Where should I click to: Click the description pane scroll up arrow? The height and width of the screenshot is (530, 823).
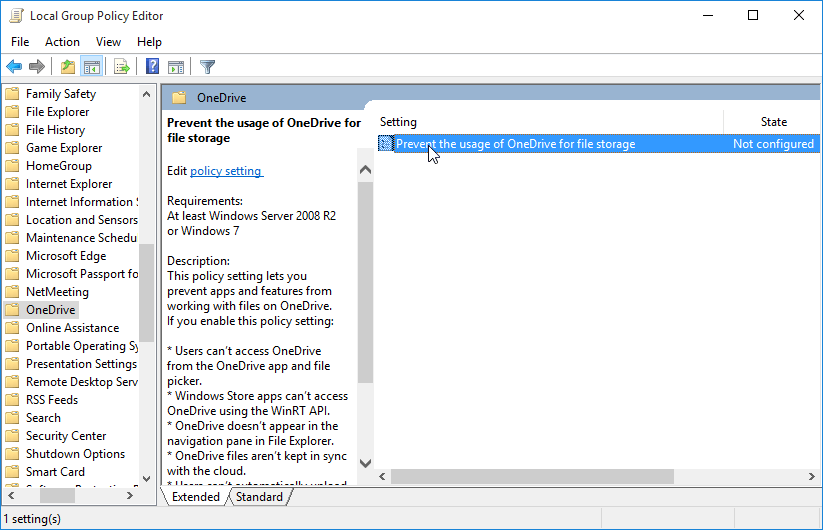[366, 170]
